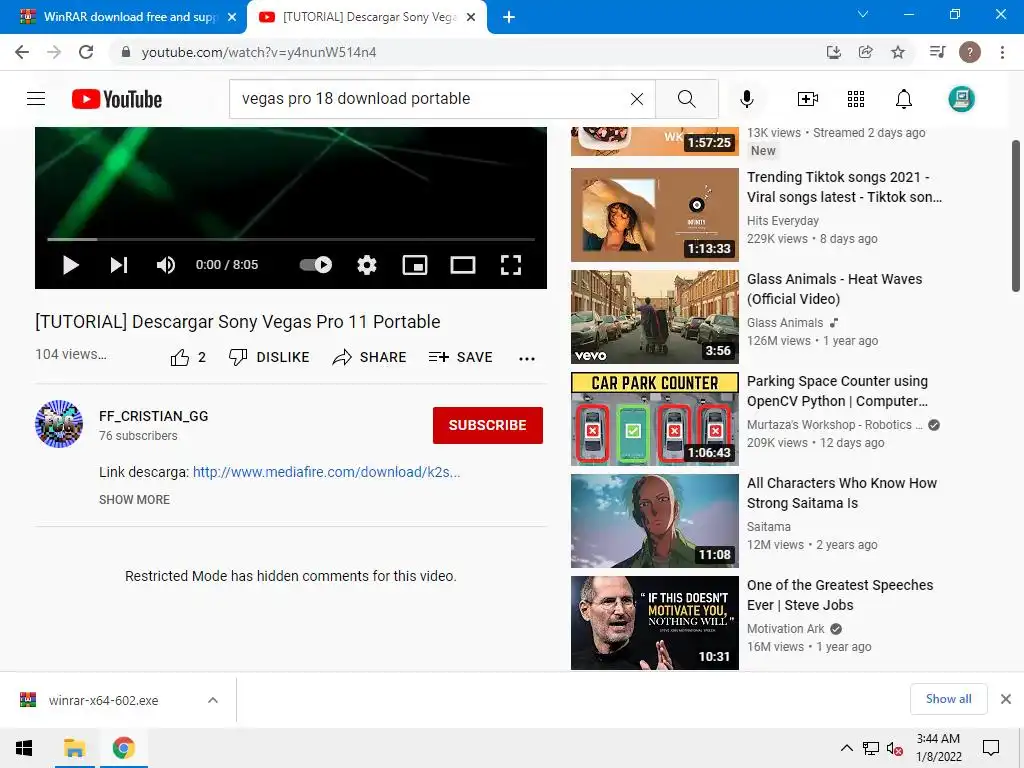This screenshot has height=768, width=1024.
Task: Enable theater mode in the player
Action: click(462, 264)
